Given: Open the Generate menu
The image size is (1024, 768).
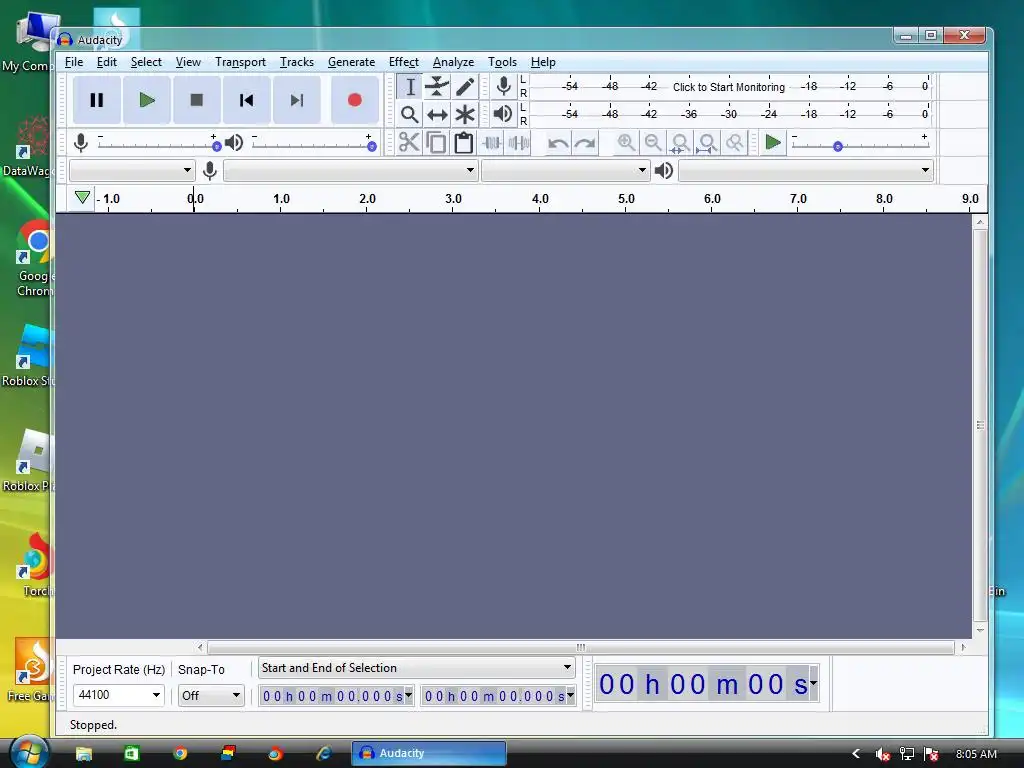Looking at the screenshot, I should point(351,62).
